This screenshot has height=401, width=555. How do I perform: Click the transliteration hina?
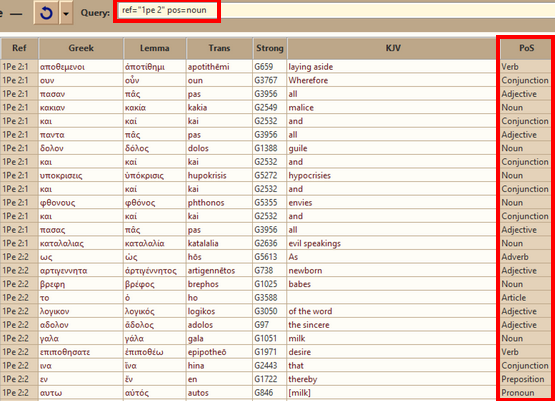(196, 366)
